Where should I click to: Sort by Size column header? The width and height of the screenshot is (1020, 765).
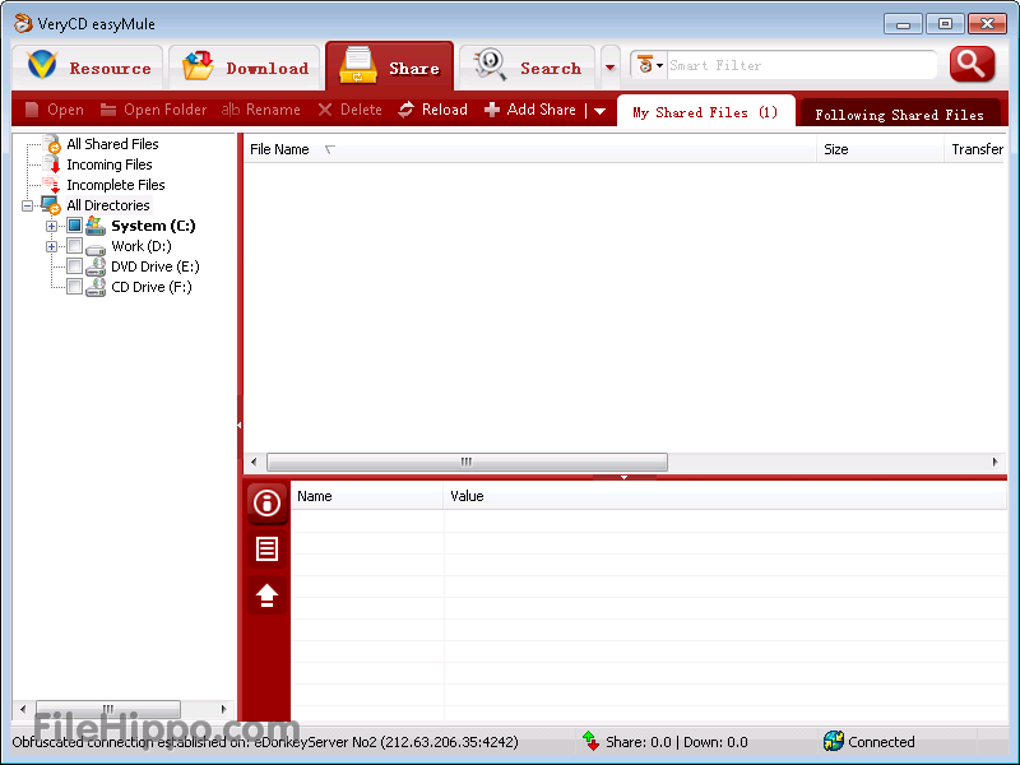tap(879, 149)
